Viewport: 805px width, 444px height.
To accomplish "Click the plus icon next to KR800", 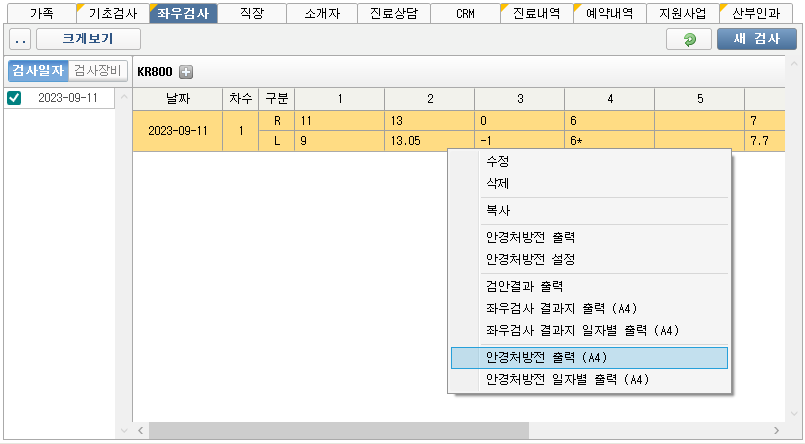I will pyautogui.click(x=186, y=72).
